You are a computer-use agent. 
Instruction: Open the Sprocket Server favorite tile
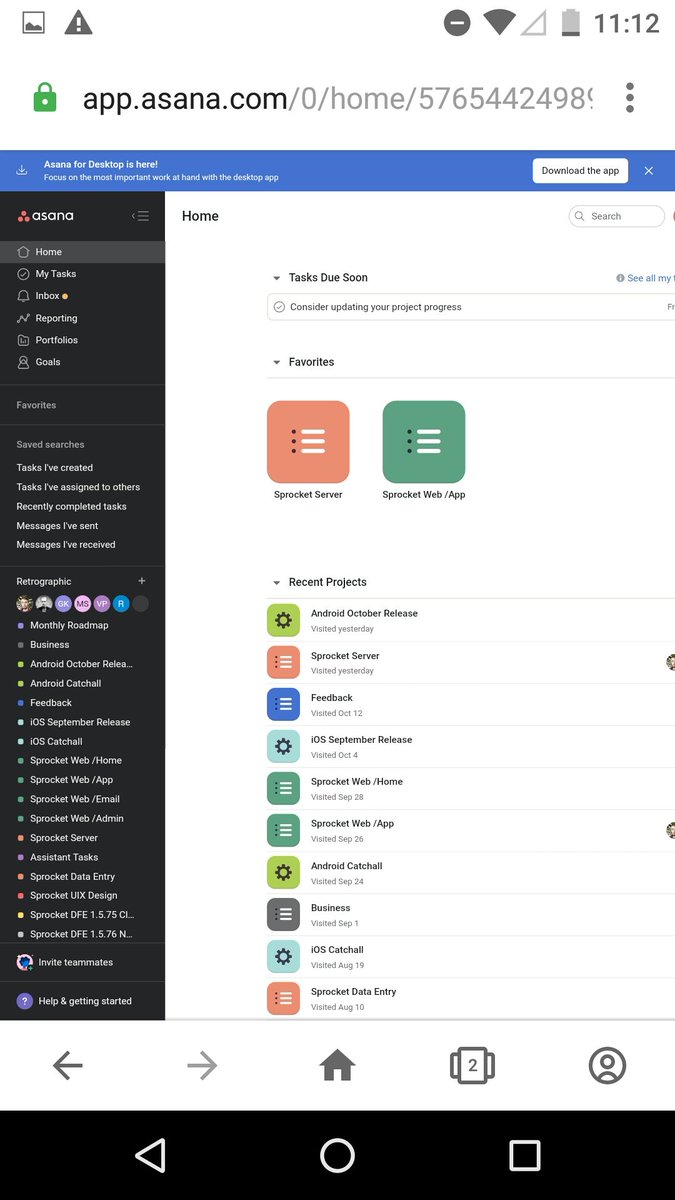coord(308,442)
